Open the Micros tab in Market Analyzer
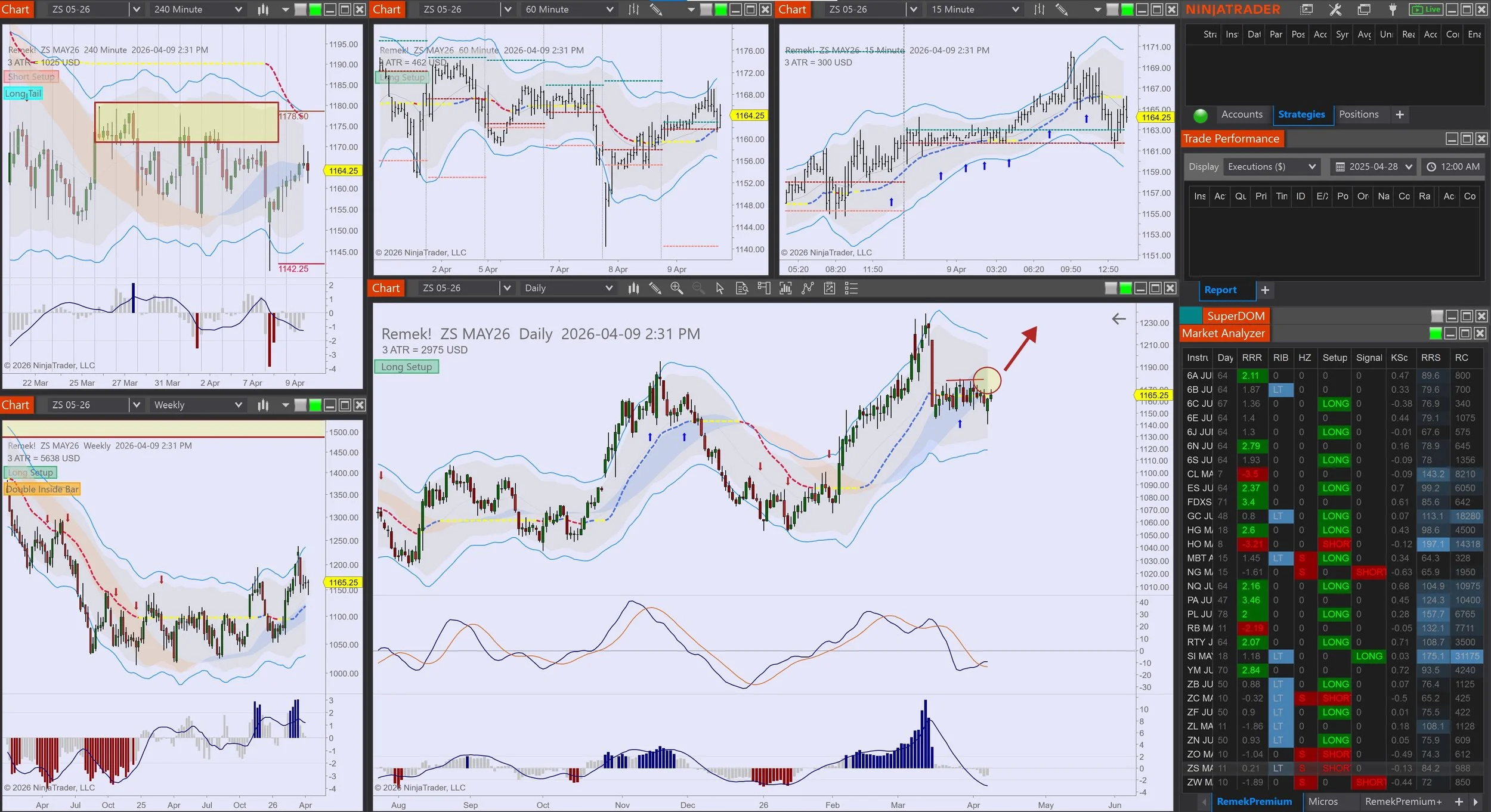The width and height of the screenshot is (1491, 812). click(x=1322, y=801)
